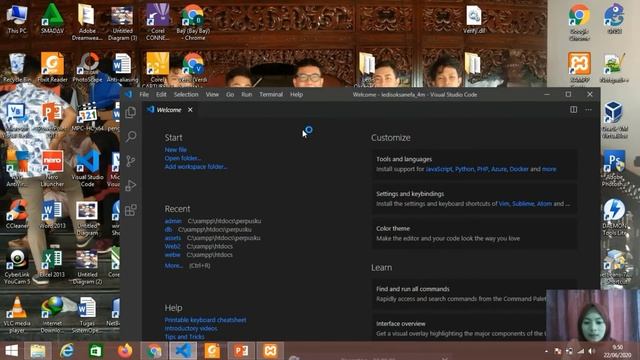Image resolution: width=640 pixels, height=360 pixels.
Task: Open recent folder webe
Action: click(172, 255)
